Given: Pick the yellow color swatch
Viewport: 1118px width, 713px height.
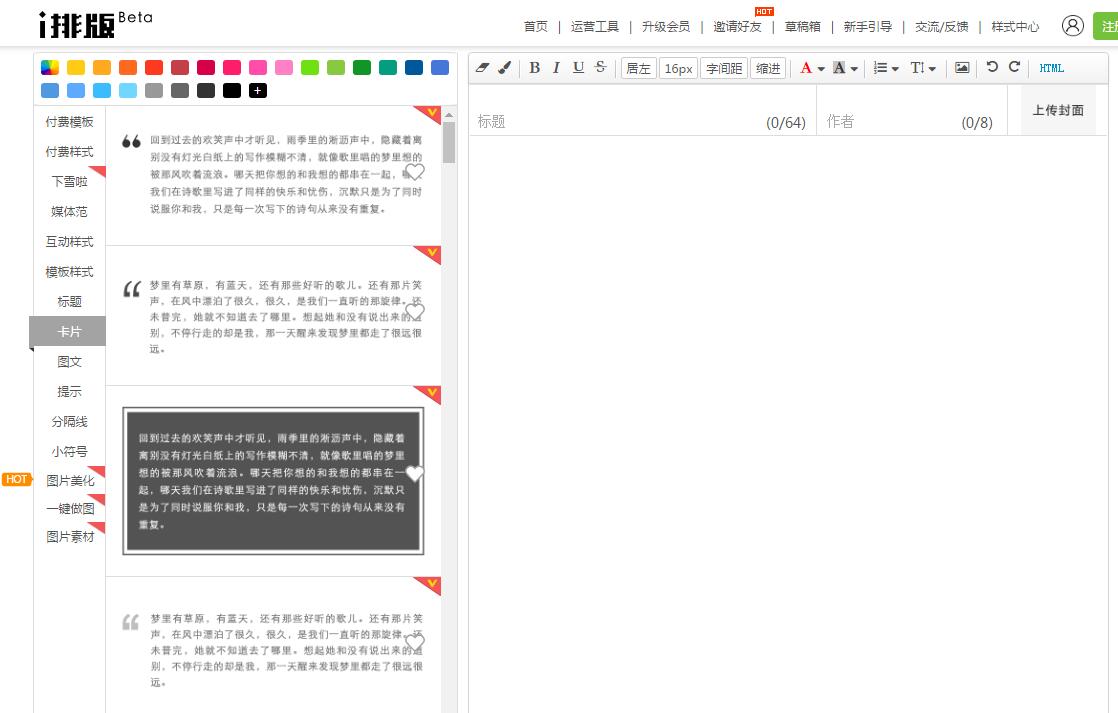Looking at the screenshot, I should click(x=76, y=68).
